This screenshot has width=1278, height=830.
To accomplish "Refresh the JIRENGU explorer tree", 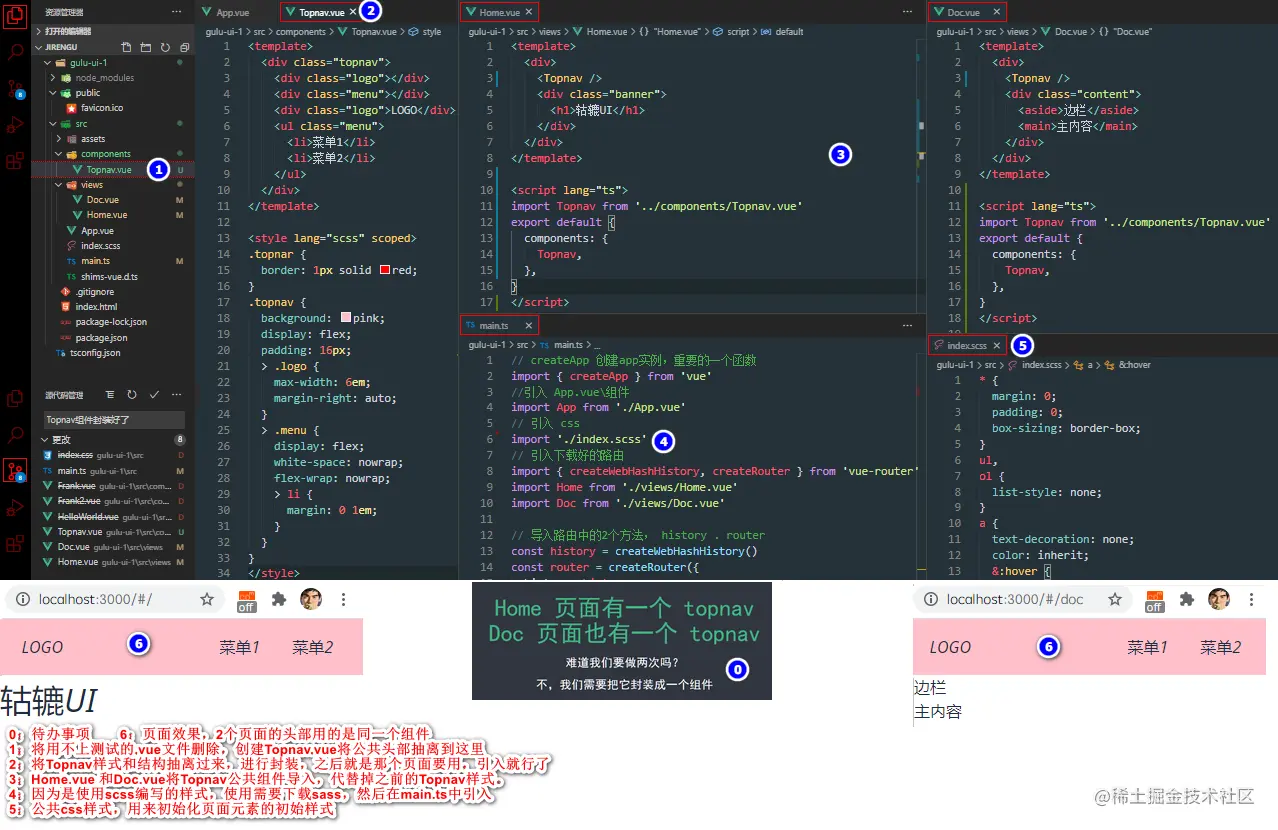I will (x=165, y=47).
